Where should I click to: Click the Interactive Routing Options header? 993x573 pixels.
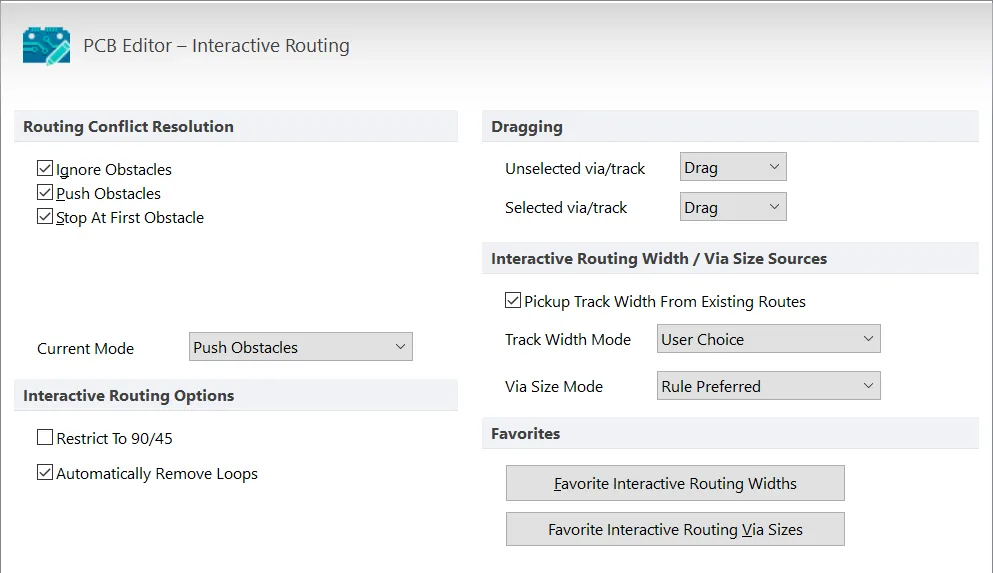tap(129, 396)
